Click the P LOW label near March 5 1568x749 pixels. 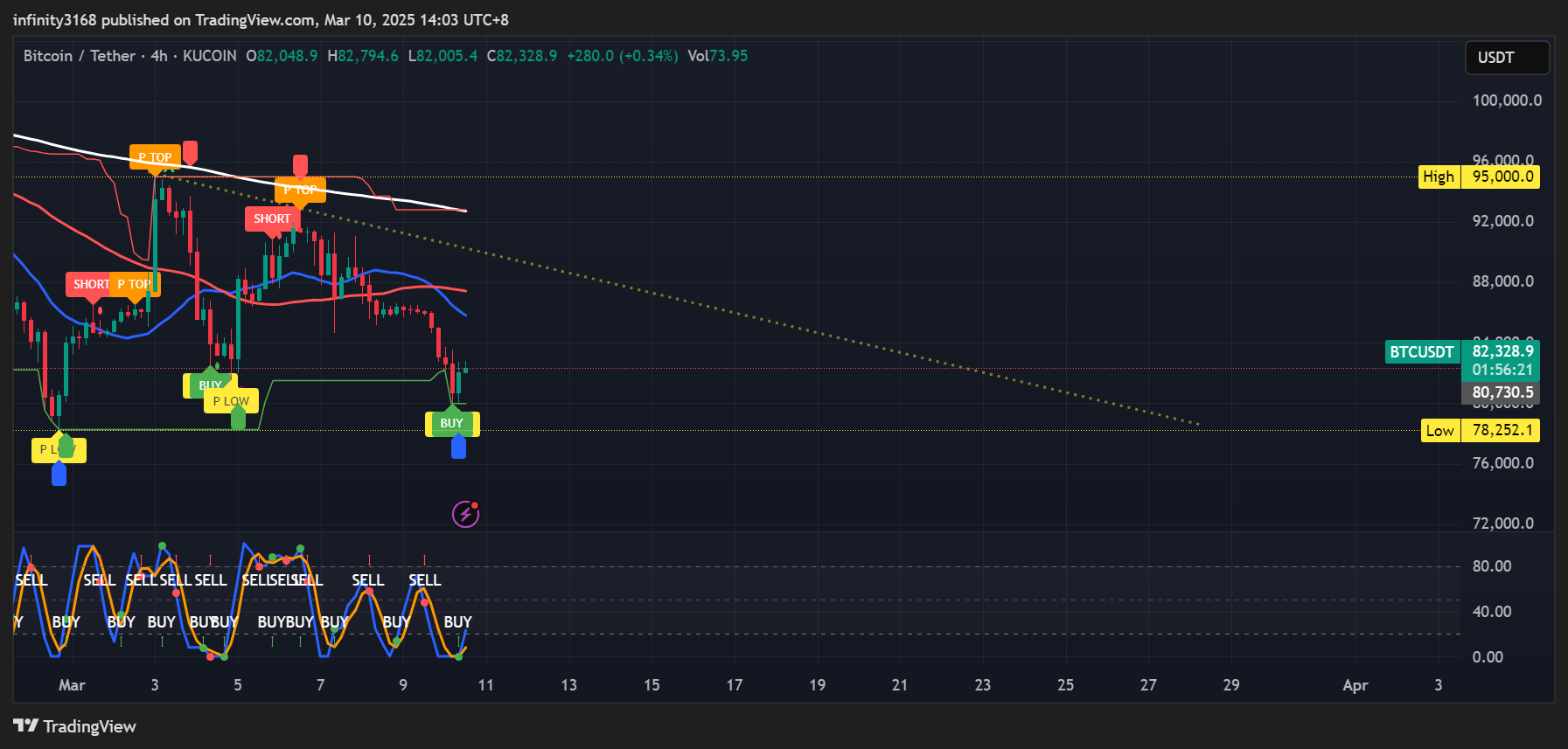pyautogui.click(x=231, y=401)
